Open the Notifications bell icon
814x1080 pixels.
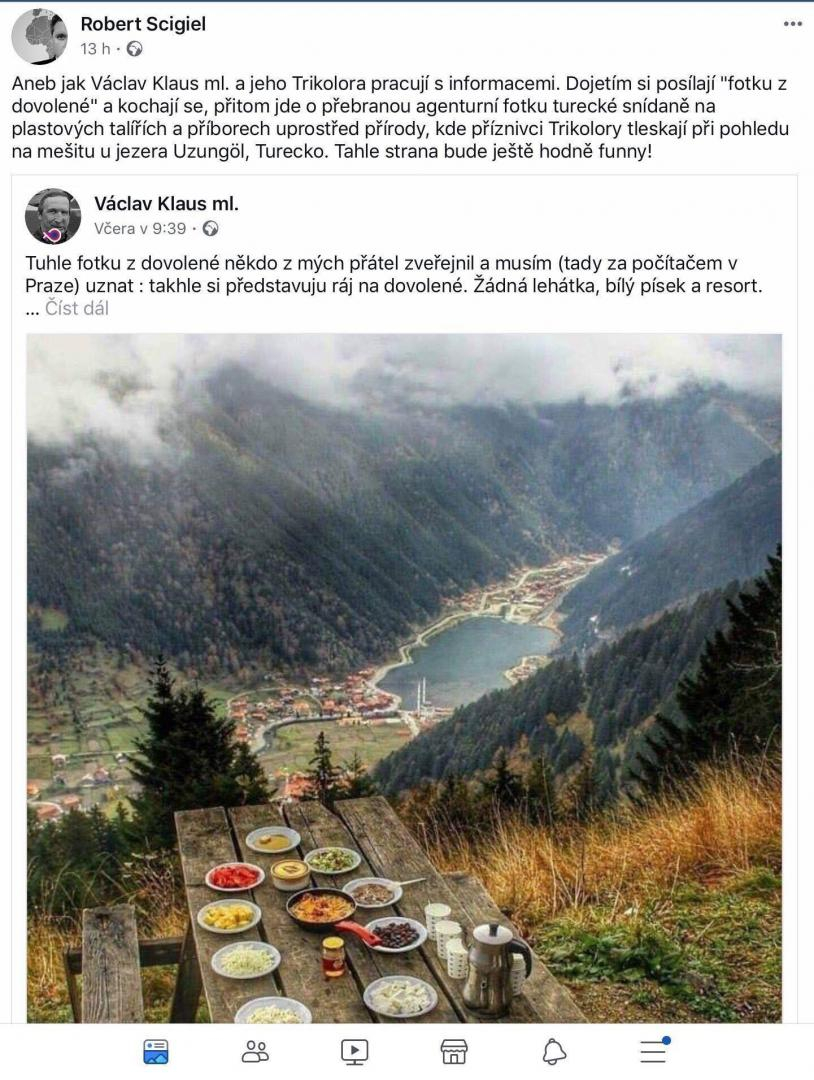tap(554, 1051)
